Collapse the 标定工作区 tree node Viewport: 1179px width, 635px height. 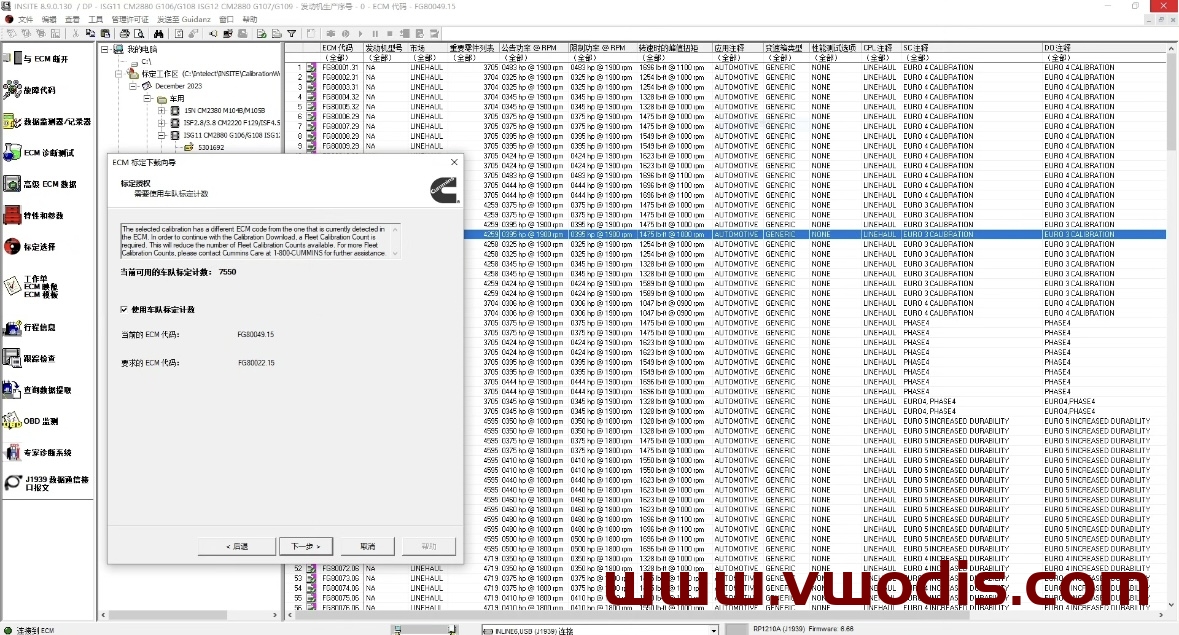(119, 74)
